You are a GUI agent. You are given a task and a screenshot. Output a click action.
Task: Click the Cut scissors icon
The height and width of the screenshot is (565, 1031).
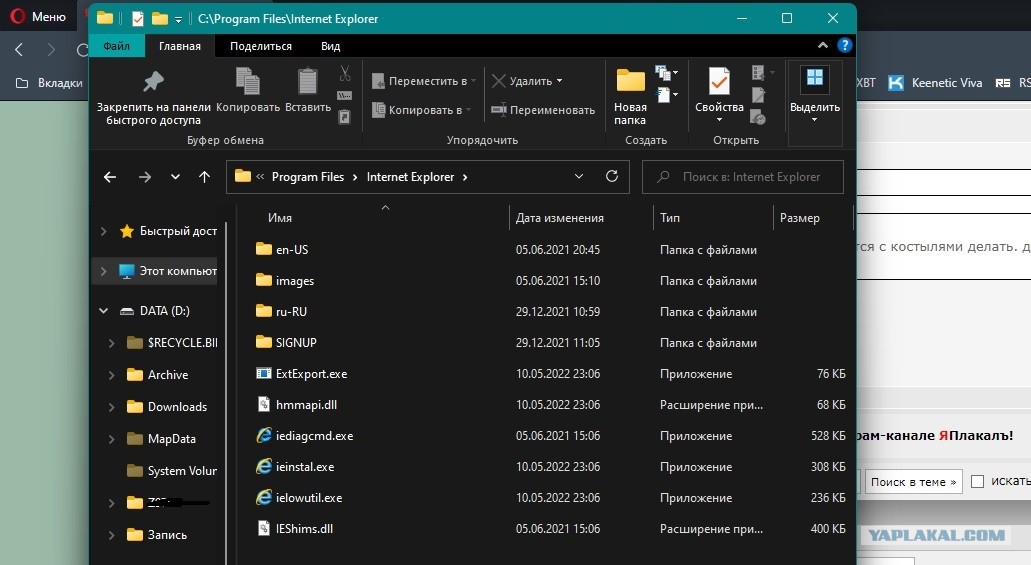click(345, 73)
